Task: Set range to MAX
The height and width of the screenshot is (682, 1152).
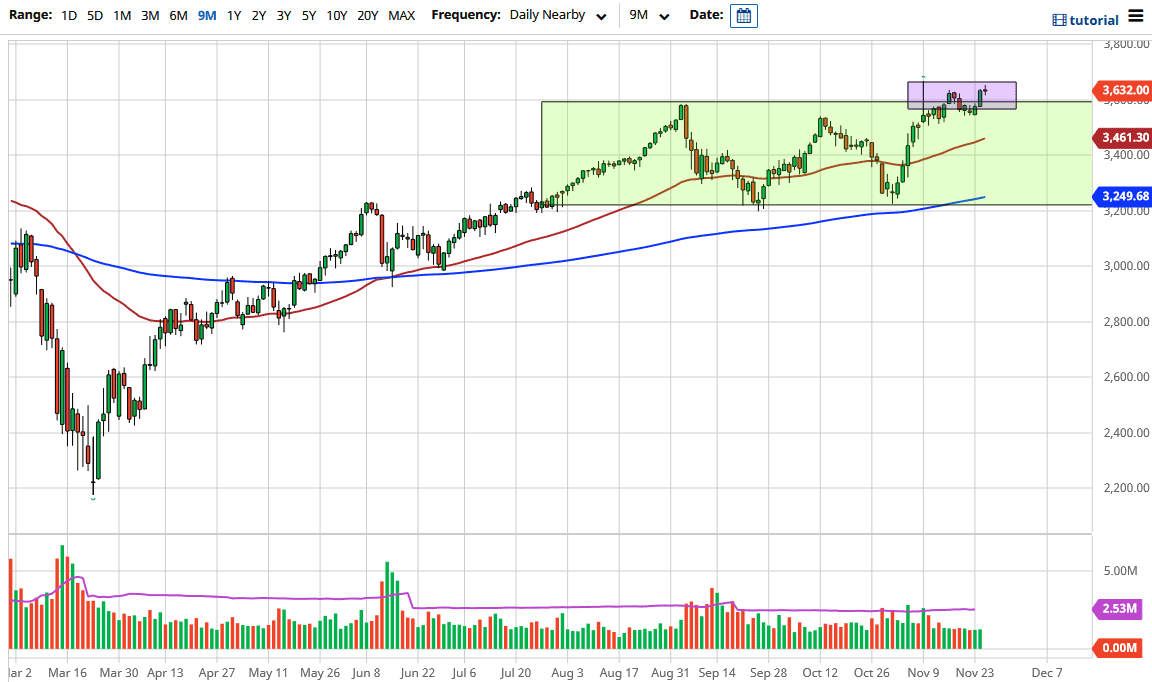Action: point(401,15)
